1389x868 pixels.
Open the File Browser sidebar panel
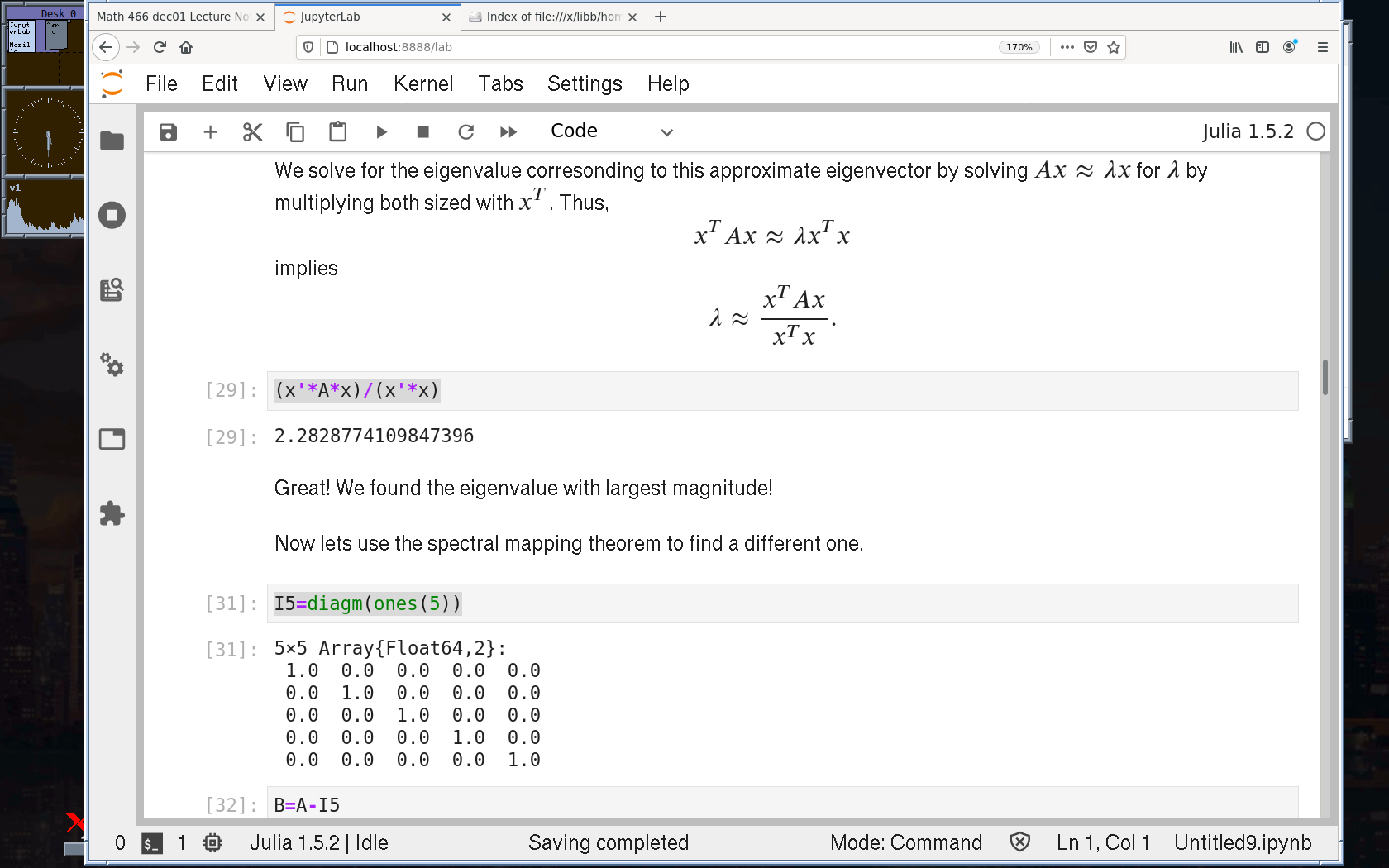click(112, 141)
